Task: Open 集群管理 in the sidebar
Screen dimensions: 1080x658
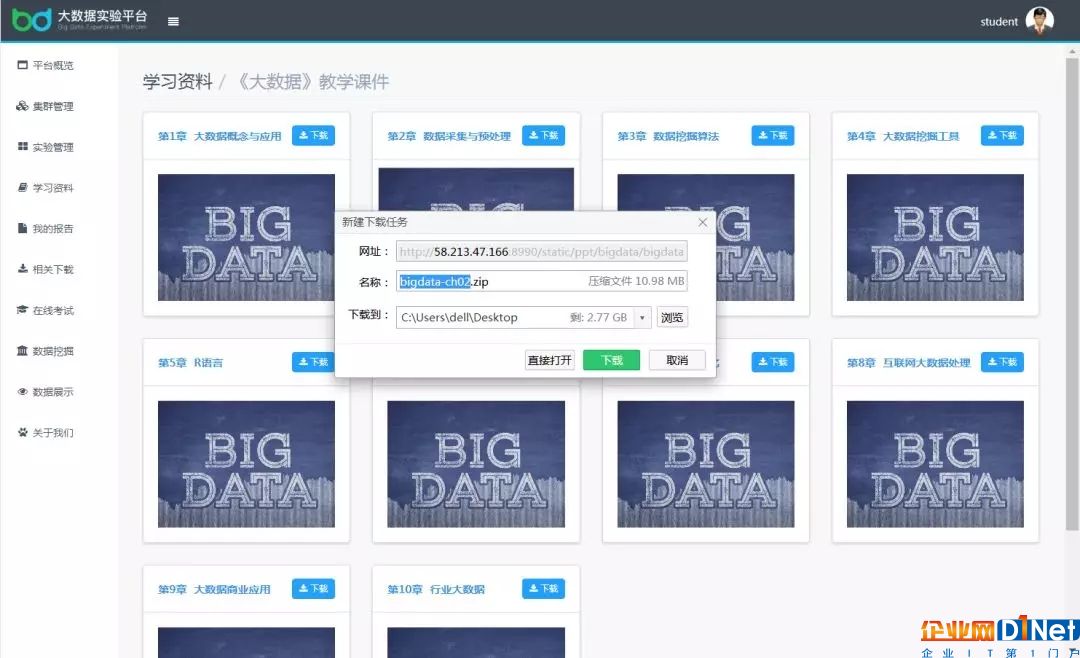Action: point(45,106)
